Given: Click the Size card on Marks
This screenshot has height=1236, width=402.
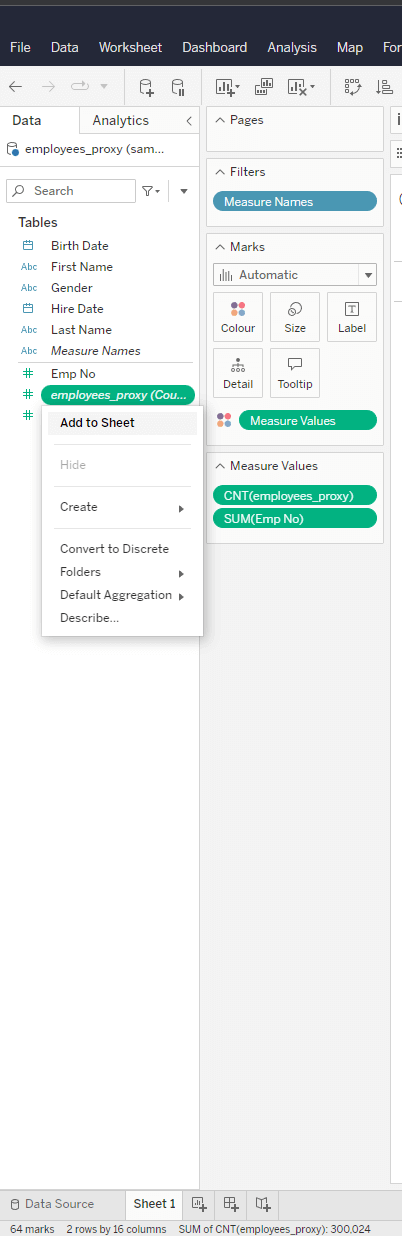Looking at the screenshot, I should [x=295, y=317].
